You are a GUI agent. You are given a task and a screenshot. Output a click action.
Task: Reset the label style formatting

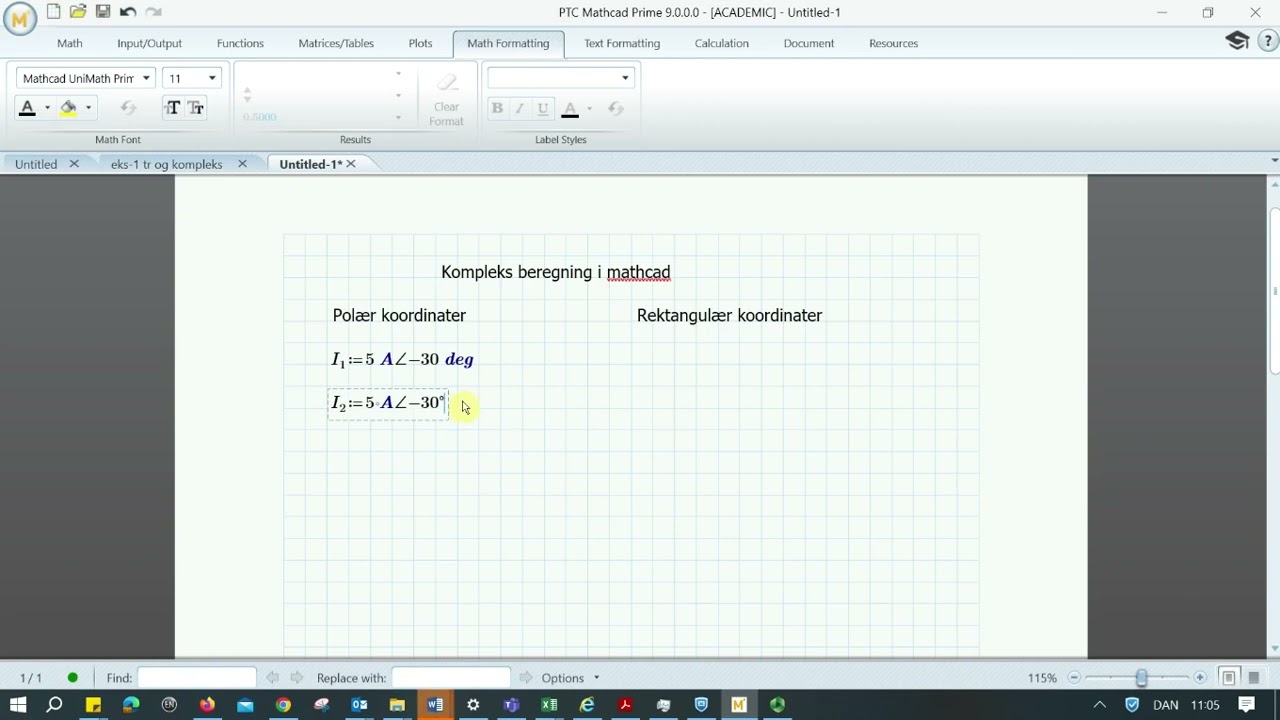pos(616,108)
